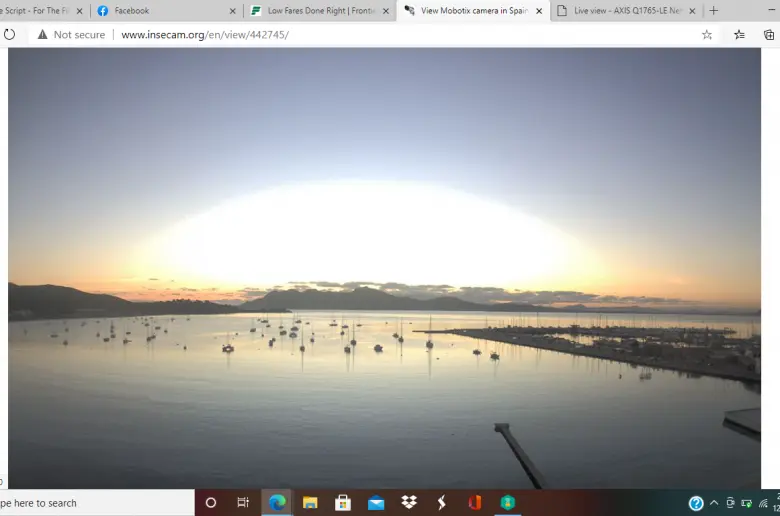The image size is (780, 516).
Task: Open Task View on taskbar
Action: [x=243, y=502]
